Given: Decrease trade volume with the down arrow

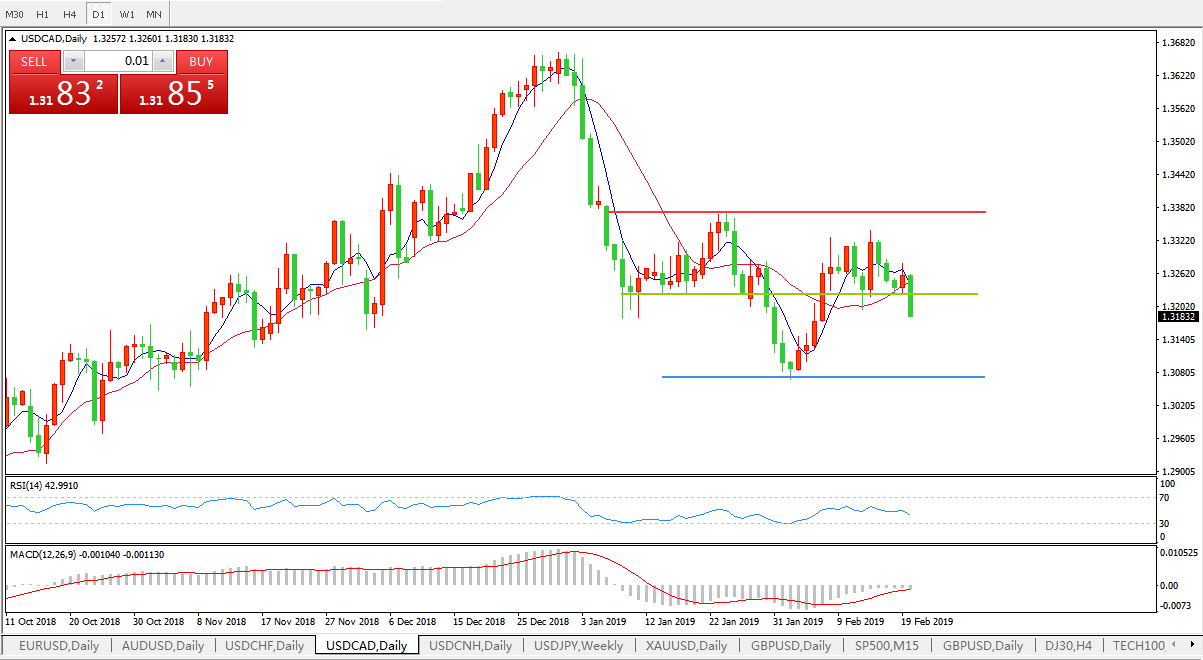Looking at the screenshot, I should pyautogui.click(x=74, y=61).
